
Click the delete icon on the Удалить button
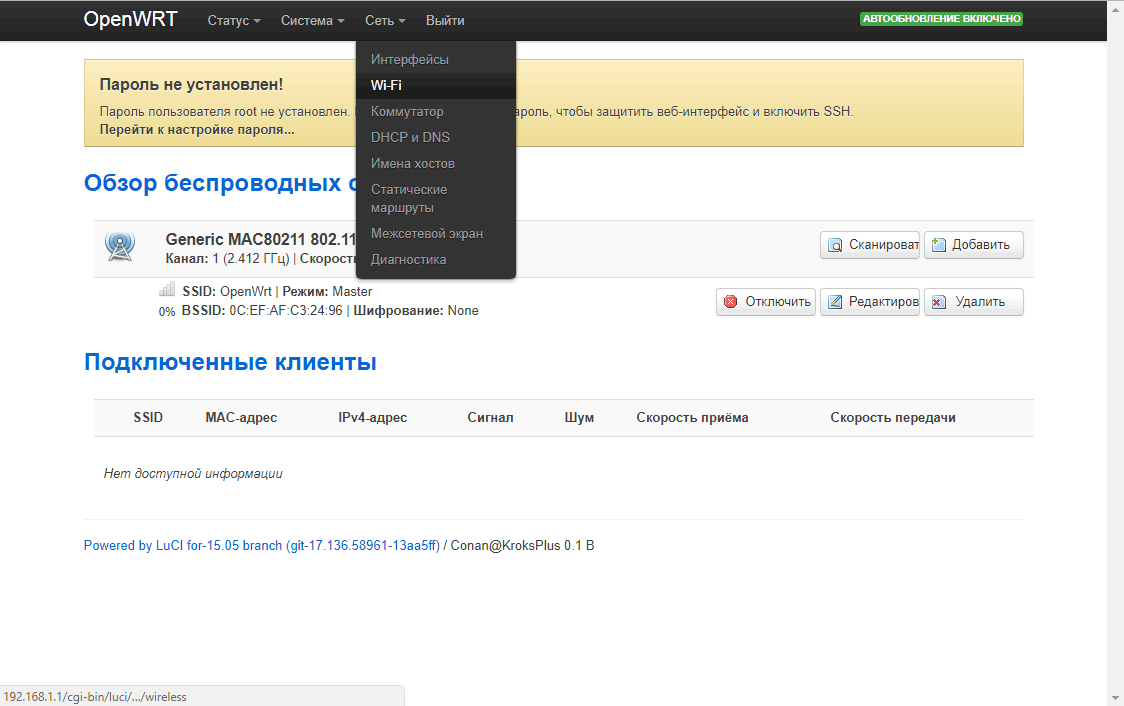pos(938,302)
